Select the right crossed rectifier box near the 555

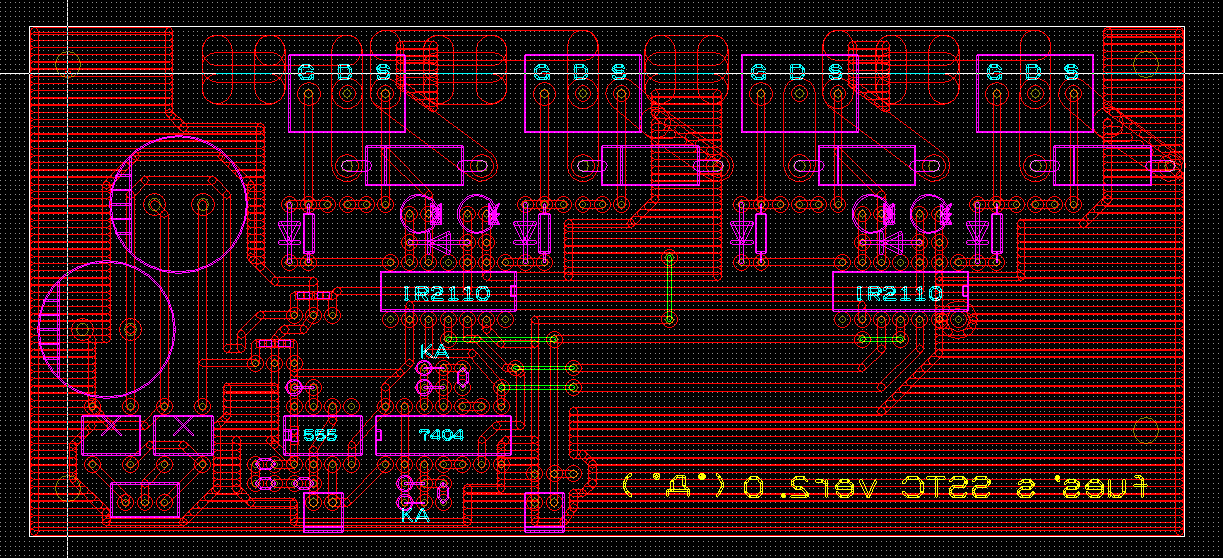pos(183,436)
